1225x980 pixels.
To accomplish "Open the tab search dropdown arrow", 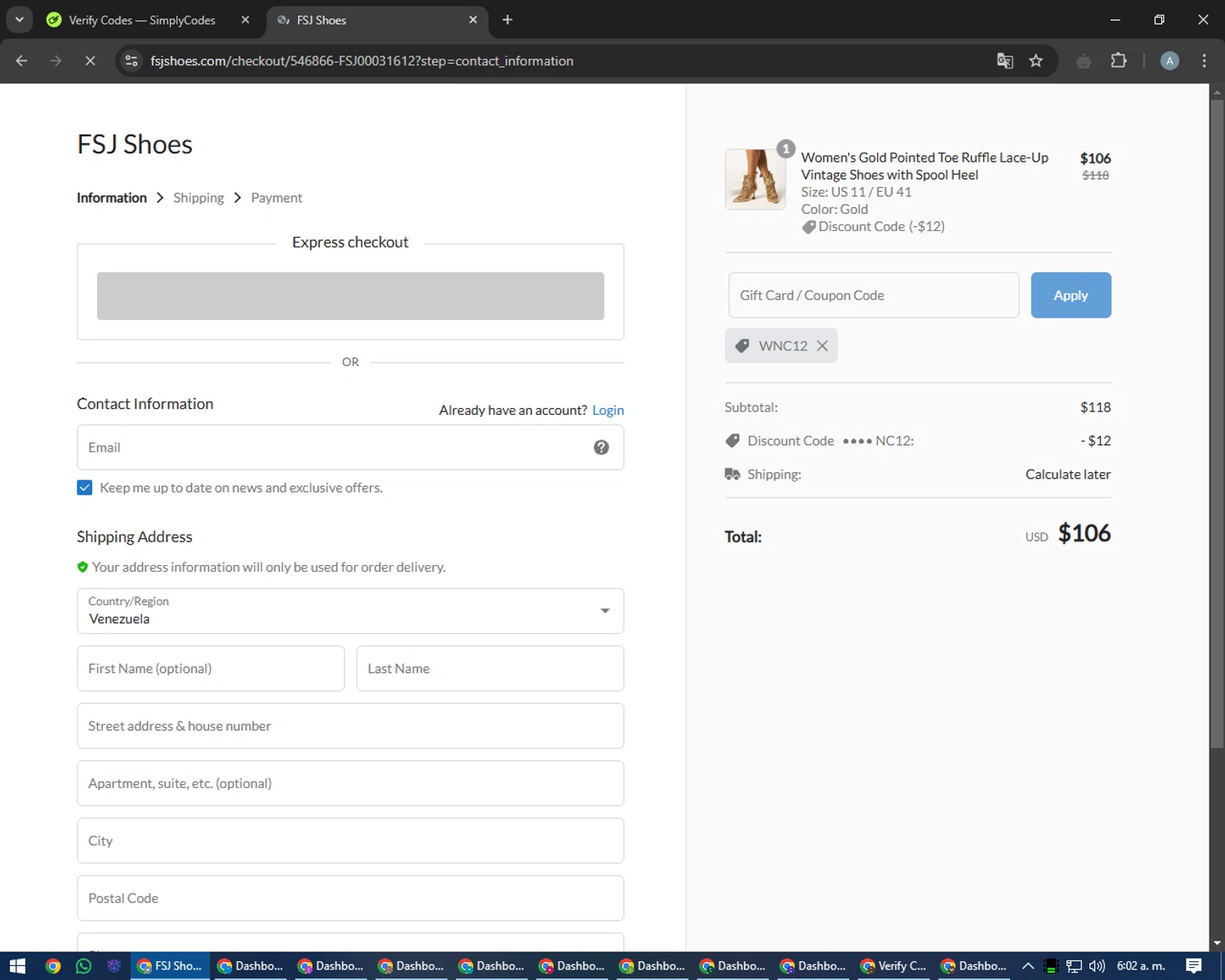I will click(x=19, y=20).
